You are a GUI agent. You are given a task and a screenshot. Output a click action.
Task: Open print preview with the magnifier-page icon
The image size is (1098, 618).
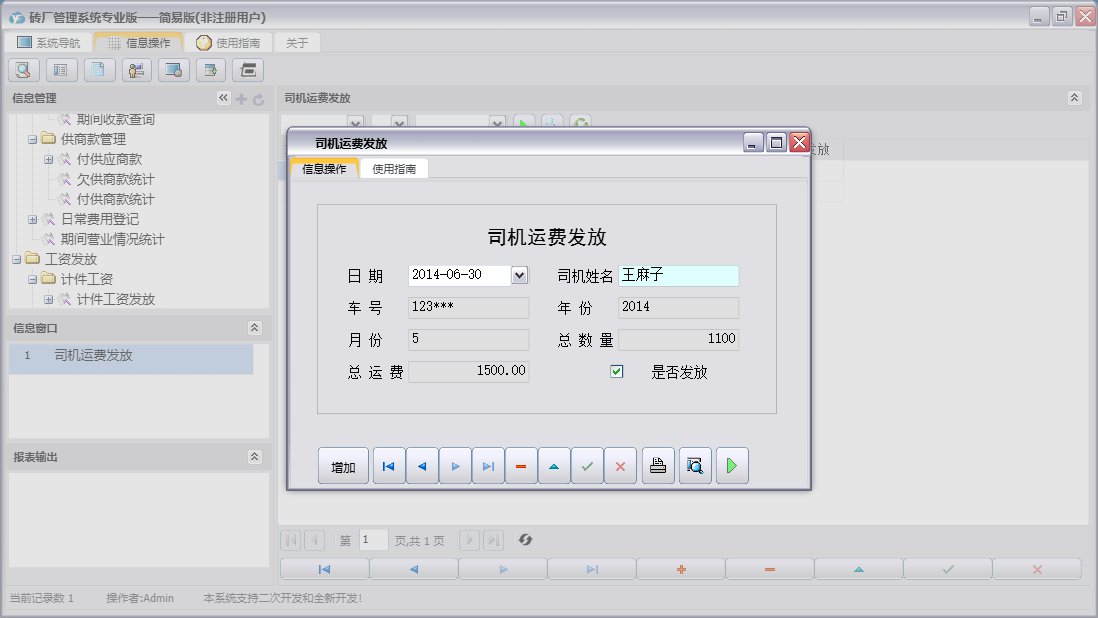[x=695, y=466]
